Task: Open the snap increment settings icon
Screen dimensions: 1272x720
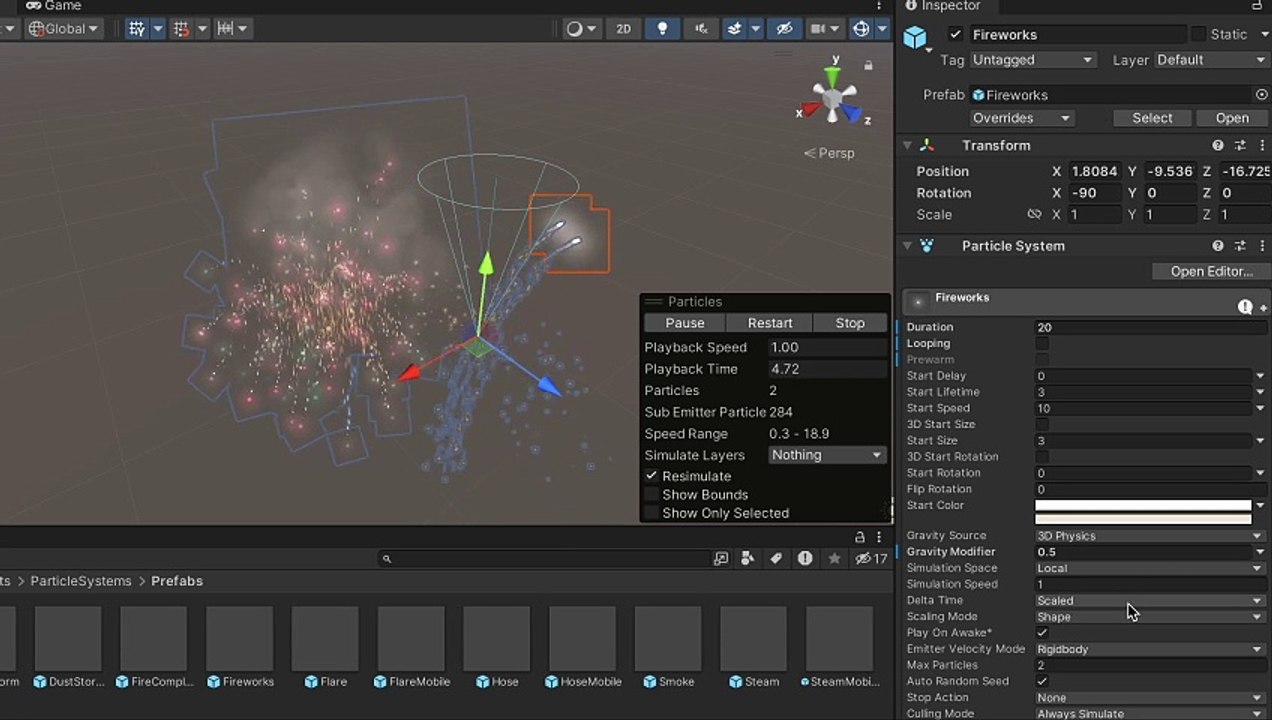Action: pos(226,29)
